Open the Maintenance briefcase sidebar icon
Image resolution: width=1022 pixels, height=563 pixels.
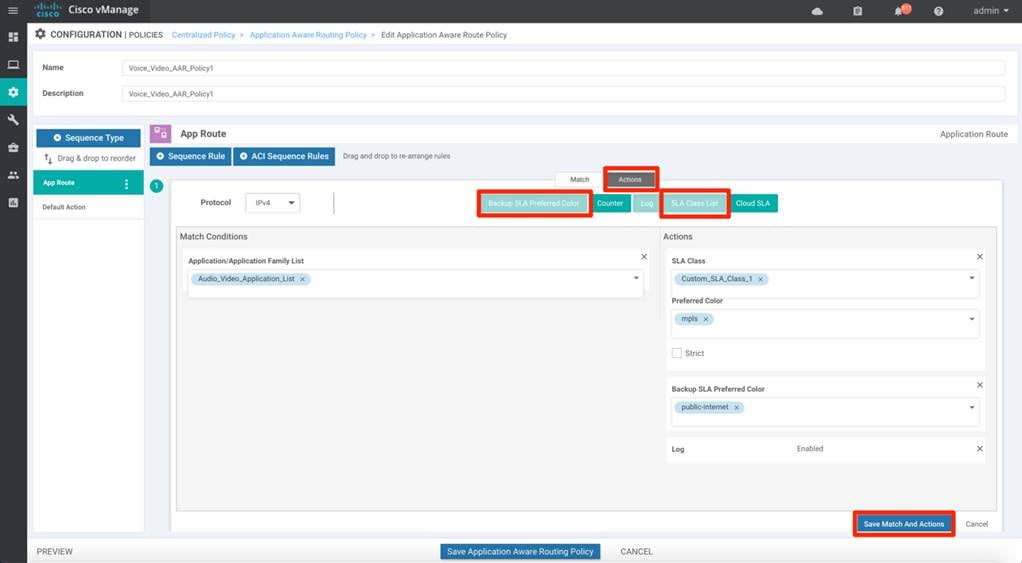point(13,147)
